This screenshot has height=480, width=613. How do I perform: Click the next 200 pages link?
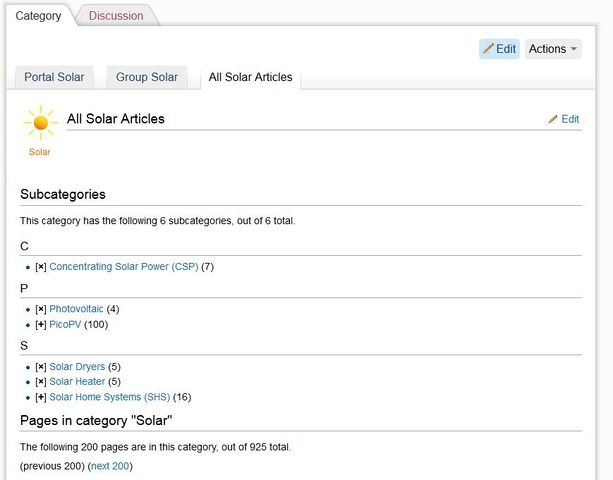click(x=110, y=466)
